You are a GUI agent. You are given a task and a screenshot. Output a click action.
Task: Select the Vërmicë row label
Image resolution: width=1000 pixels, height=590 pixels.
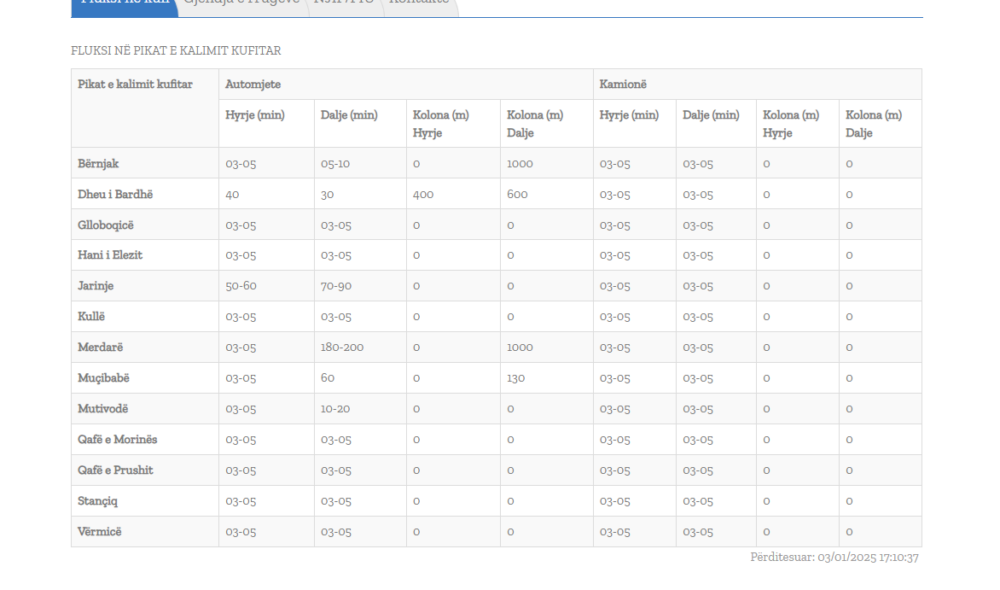coord(102,532)
